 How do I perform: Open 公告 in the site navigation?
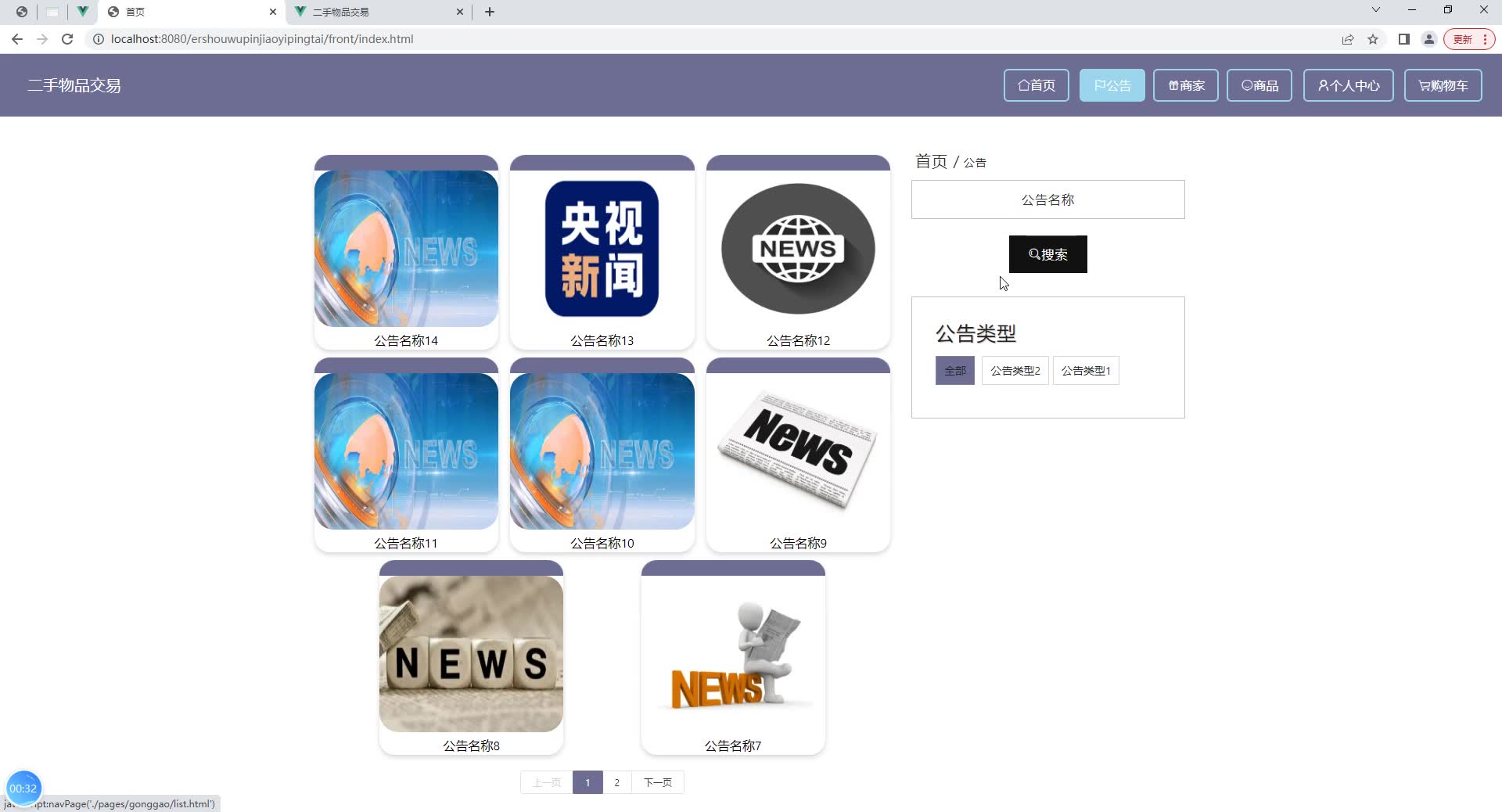point(1112,85)
